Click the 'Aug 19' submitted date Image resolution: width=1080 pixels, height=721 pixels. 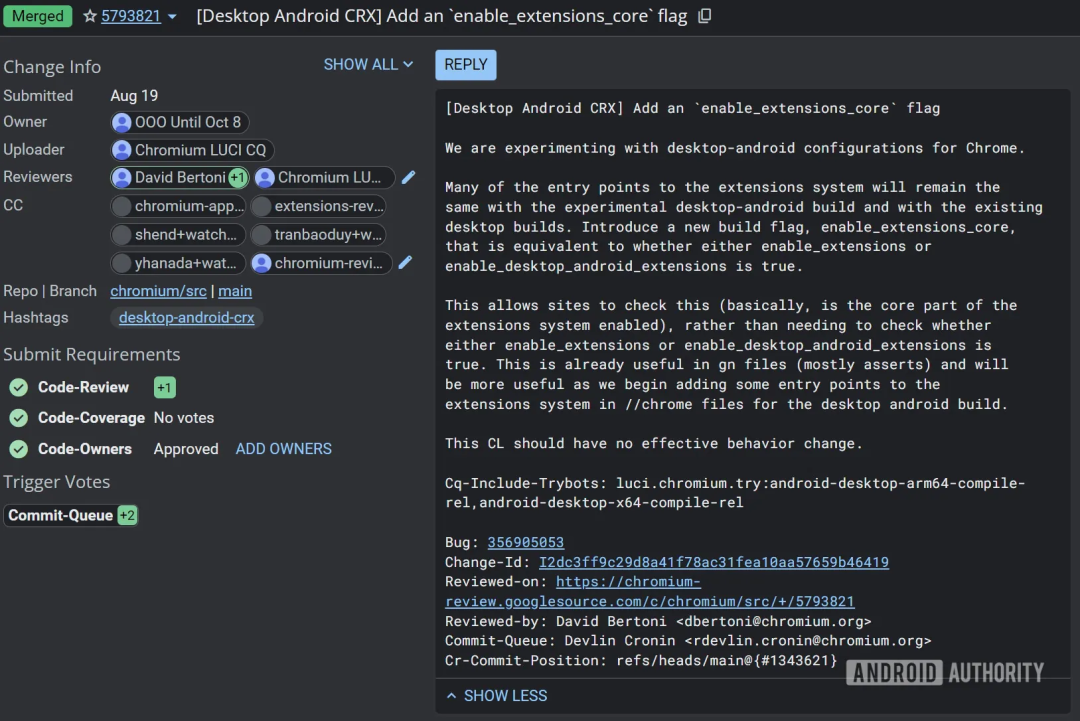point(134,96)
